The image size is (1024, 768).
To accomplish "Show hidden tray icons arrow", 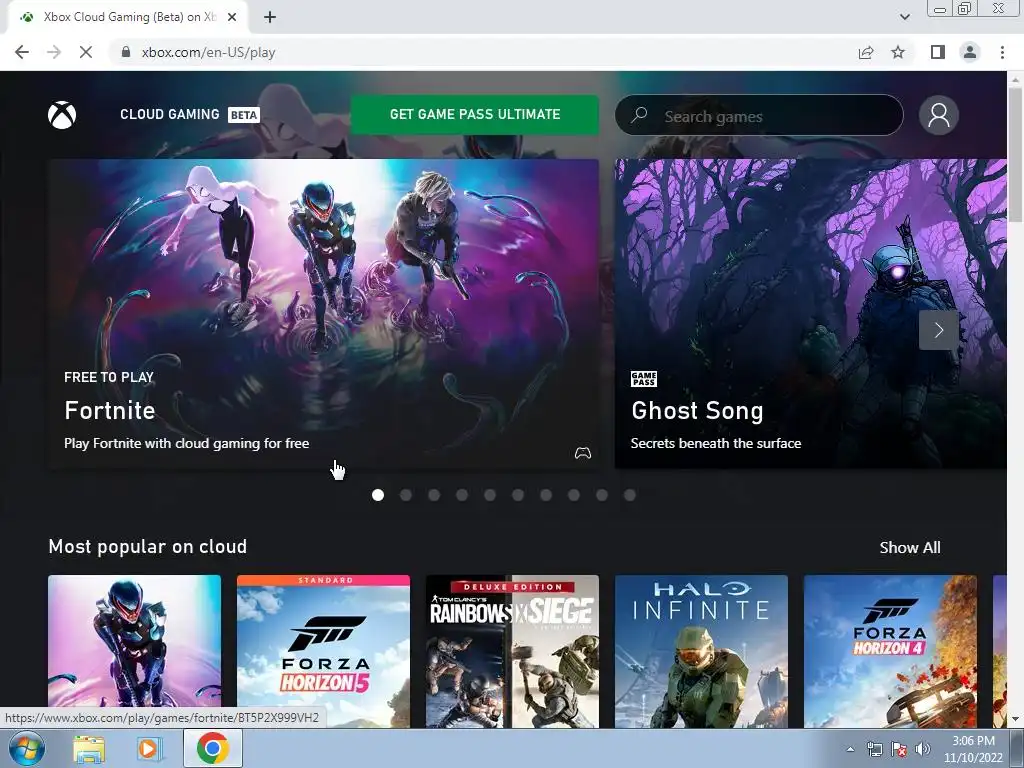I will click(850, 749).
